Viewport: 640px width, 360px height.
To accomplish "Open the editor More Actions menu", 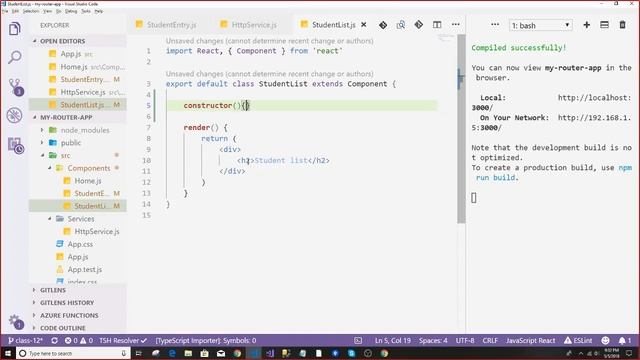I will (456, 25).
